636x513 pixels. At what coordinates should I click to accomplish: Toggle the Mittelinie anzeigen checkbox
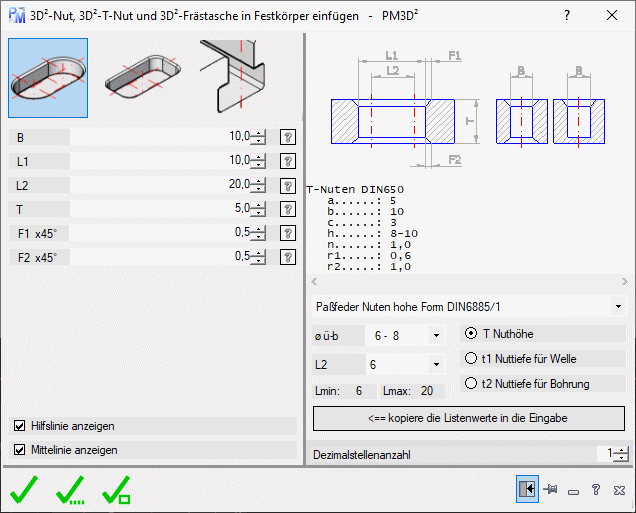coord(20,450)
